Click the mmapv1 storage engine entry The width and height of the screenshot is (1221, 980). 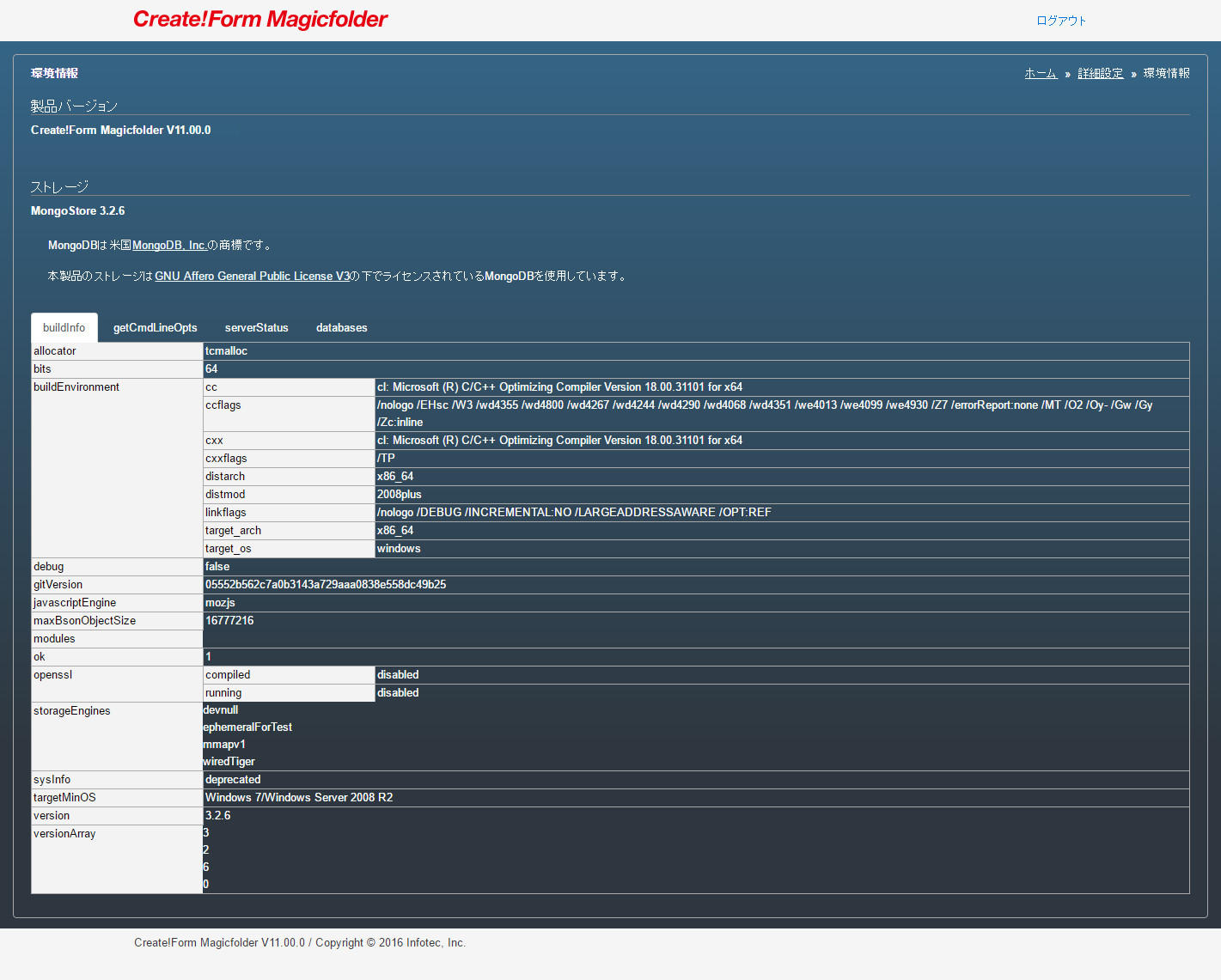pyautogui.click(x=224, y=745)
